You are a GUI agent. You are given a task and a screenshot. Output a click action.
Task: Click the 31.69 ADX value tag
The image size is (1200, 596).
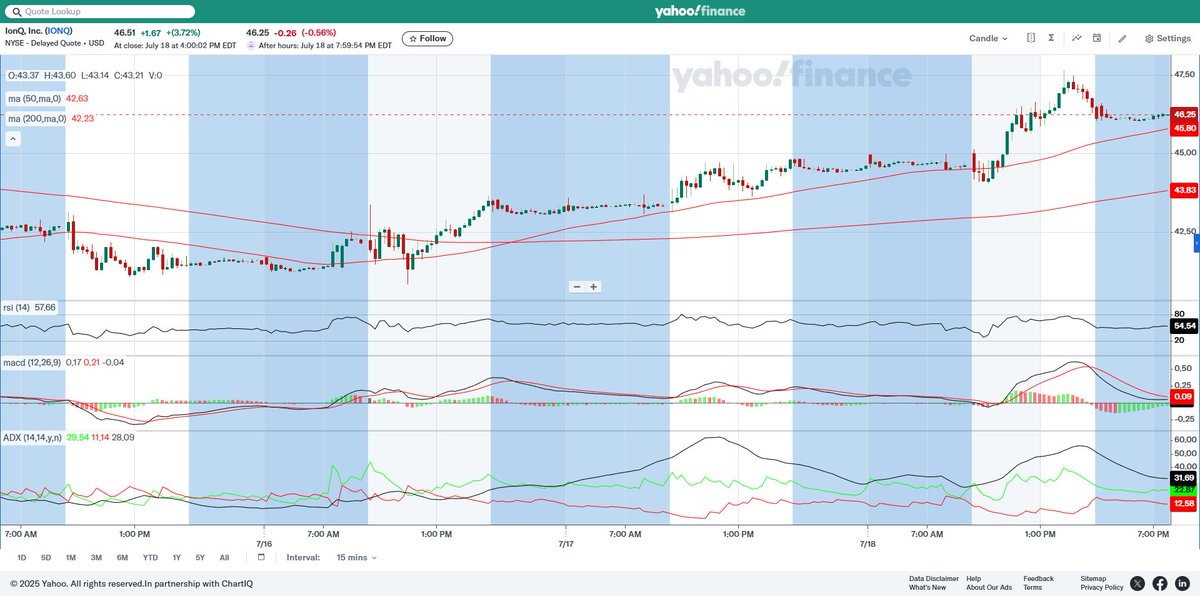(x=1185, y=478)
